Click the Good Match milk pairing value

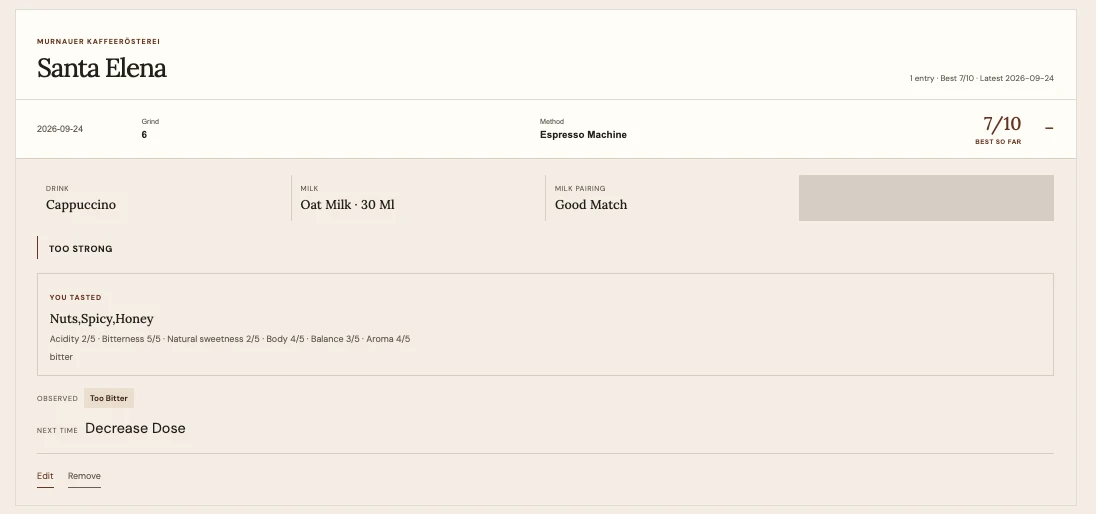[x=591, y=205]
